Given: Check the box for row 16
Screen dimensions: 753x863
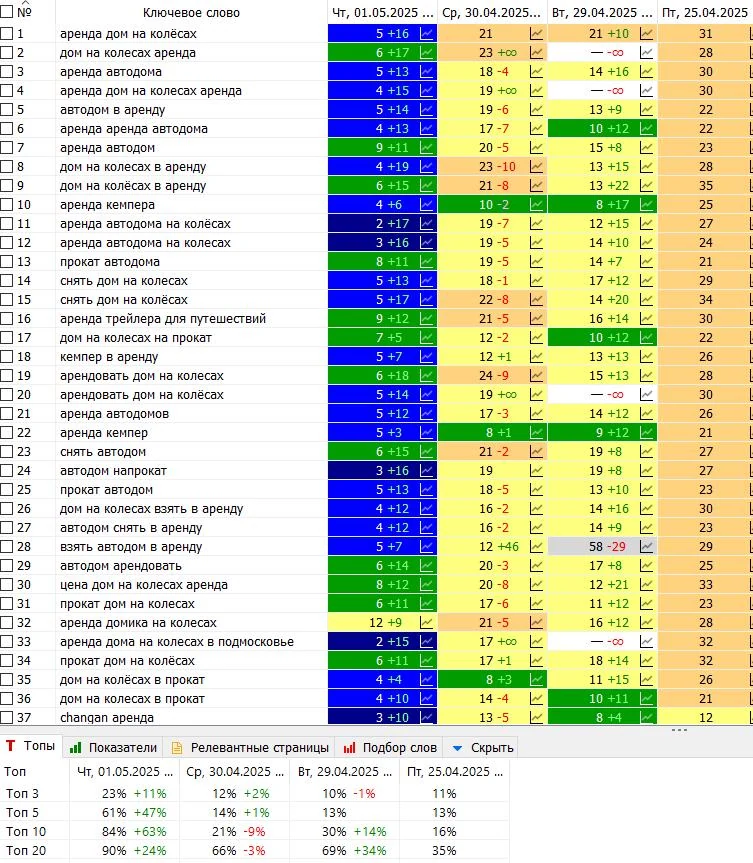Looking at the screenshot, I should pos(7,319).
